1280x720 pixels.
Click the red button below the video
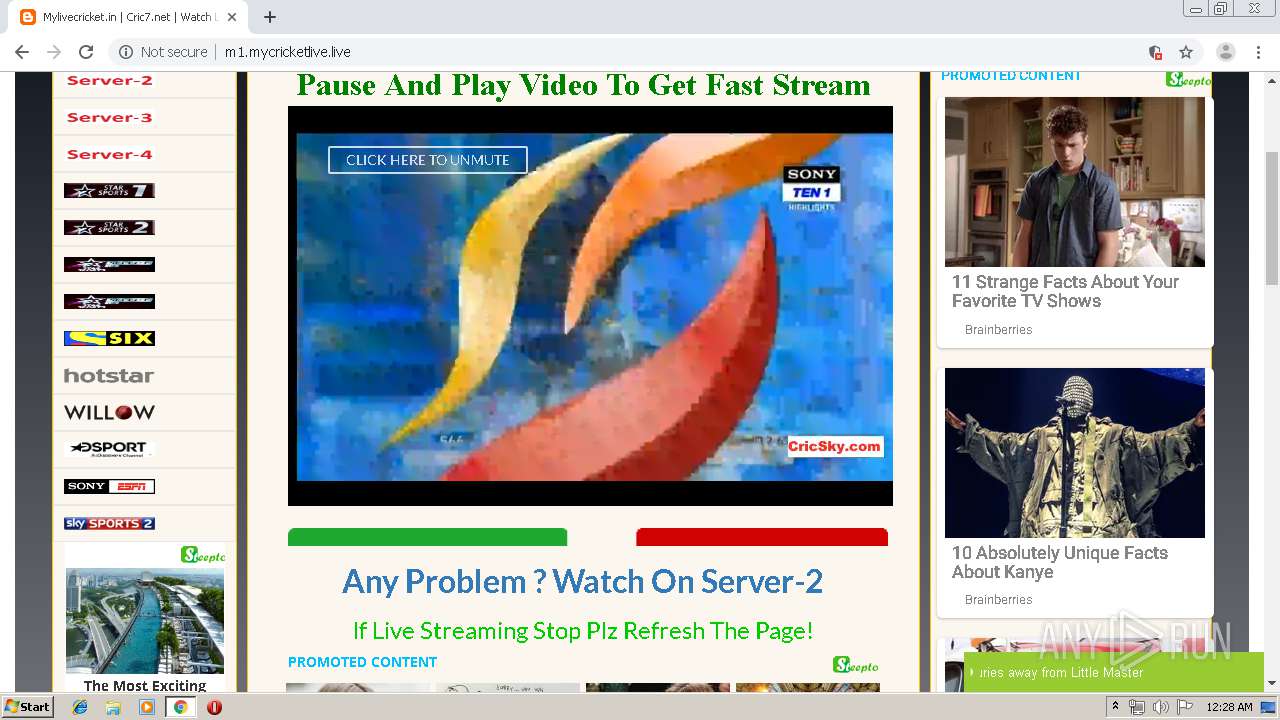[762, 537]
